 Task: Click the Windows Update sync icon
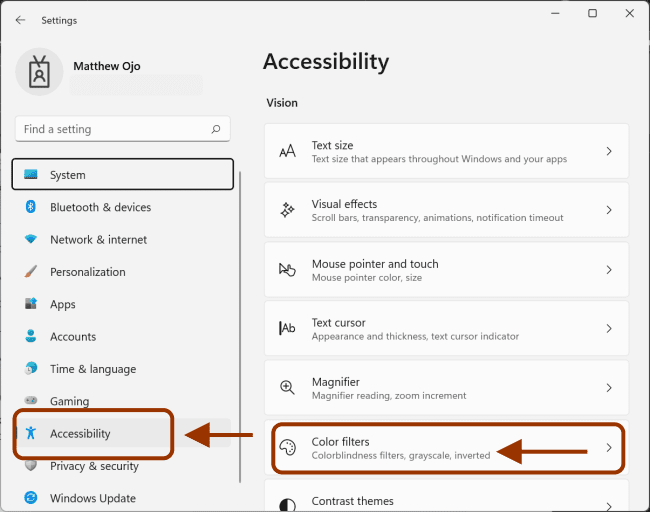click(31, 497)
